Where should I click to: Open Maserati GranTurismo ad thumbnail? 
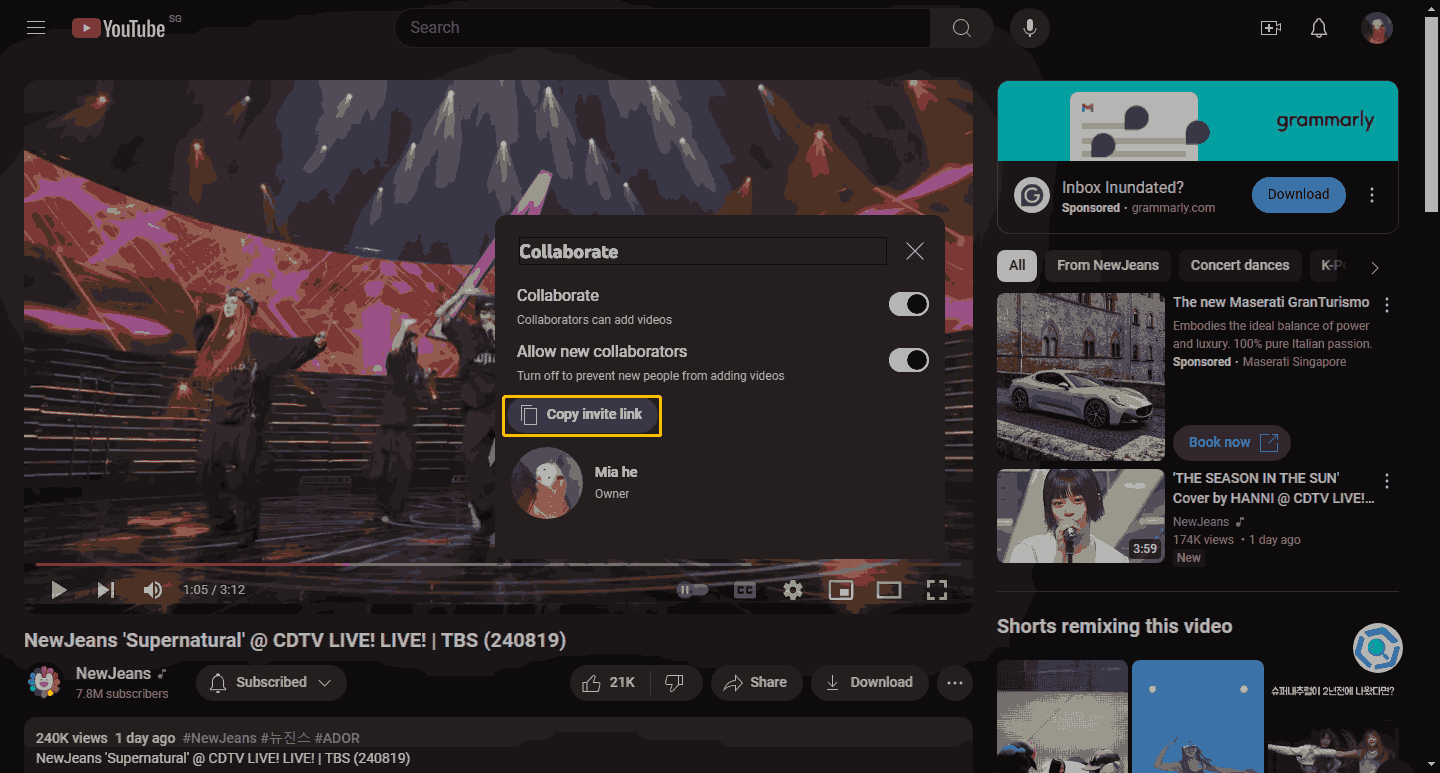[1081, 377]
